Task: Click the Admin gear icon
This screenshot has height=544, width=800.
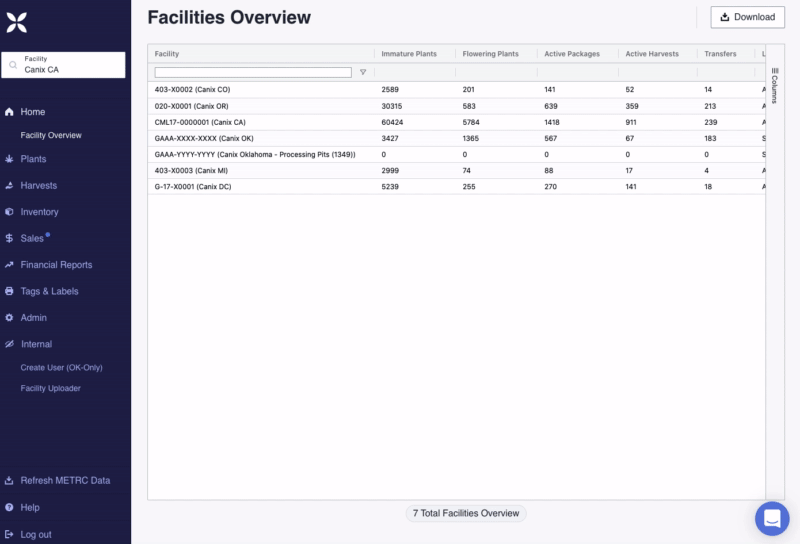Action: point(9,317)
